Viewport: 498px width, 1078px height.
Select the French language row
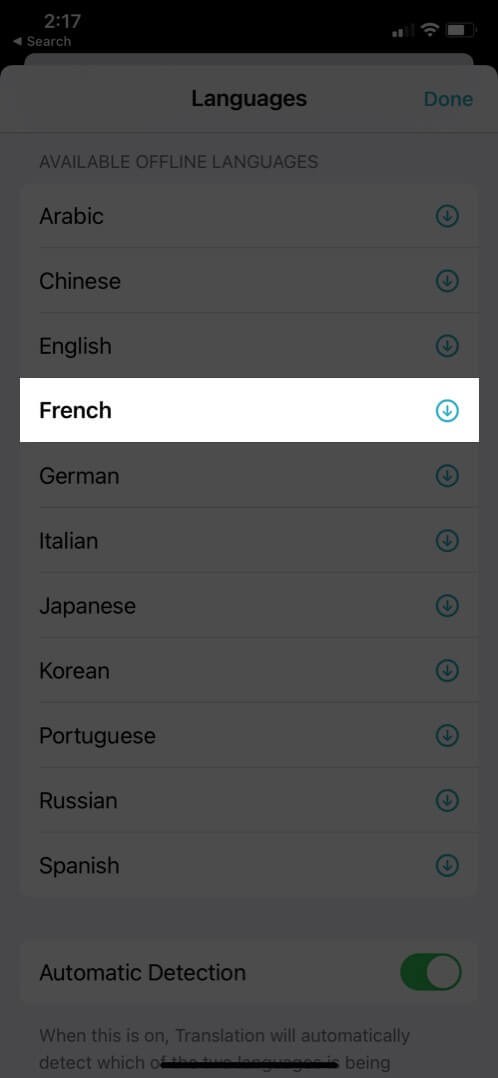[x=249, y=410]
